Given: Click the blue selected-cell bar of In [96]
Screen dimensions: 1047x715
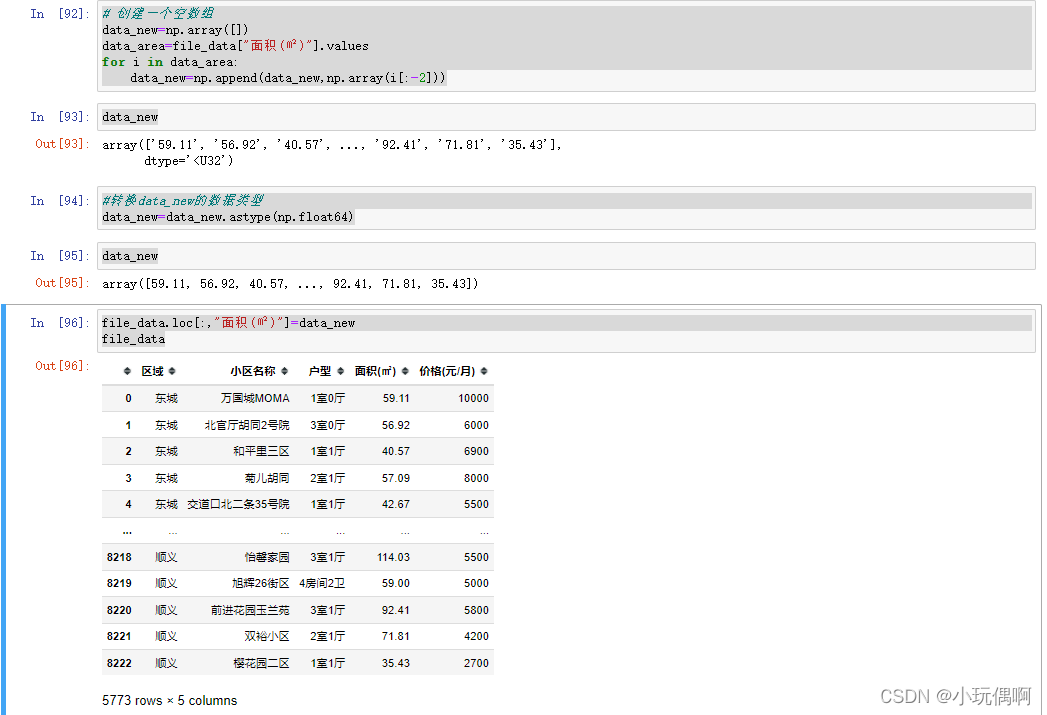Looking at the screenshot, I should tap(3, 509).
